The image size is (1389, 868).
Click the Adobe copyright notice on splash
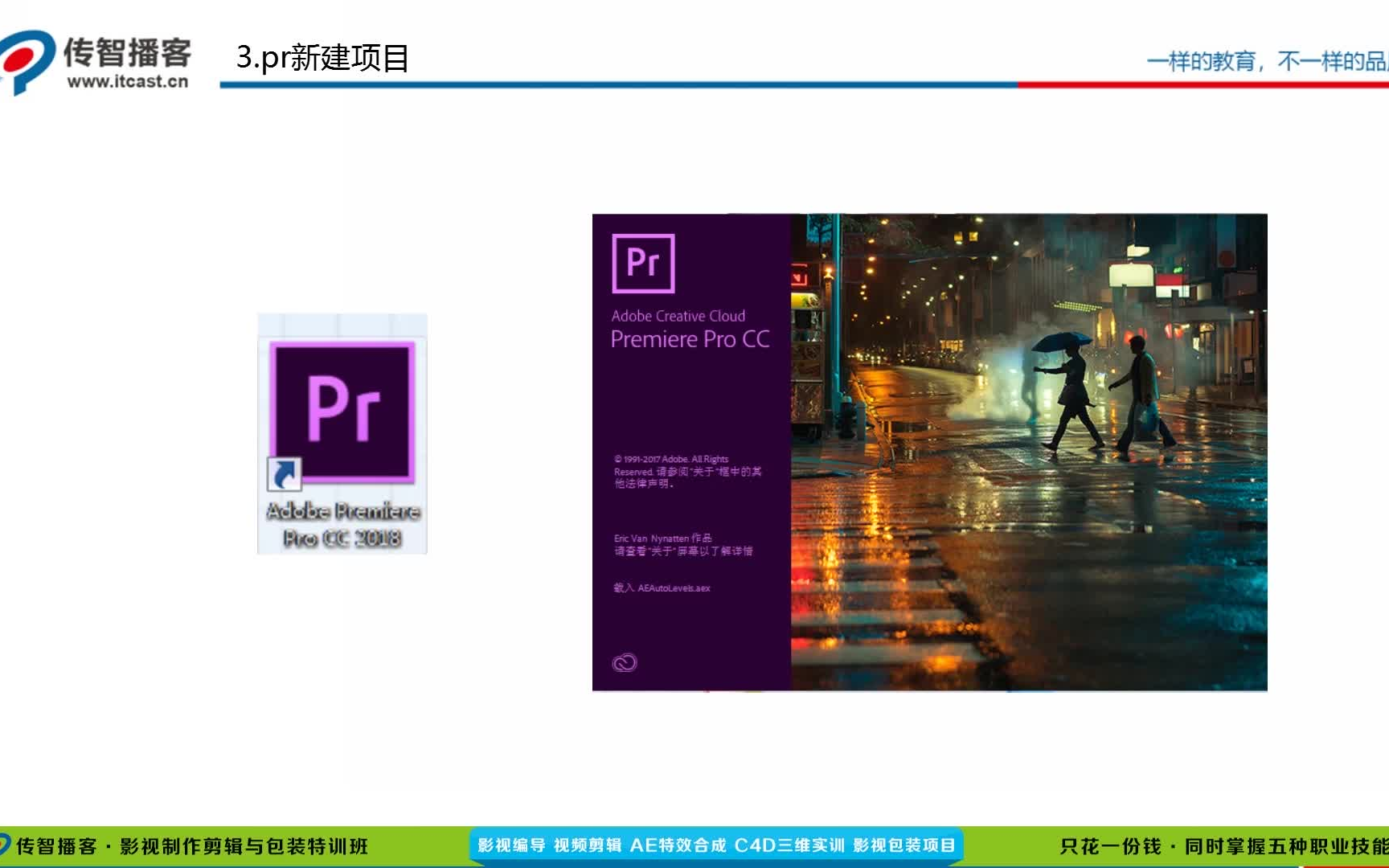(688, 471)
